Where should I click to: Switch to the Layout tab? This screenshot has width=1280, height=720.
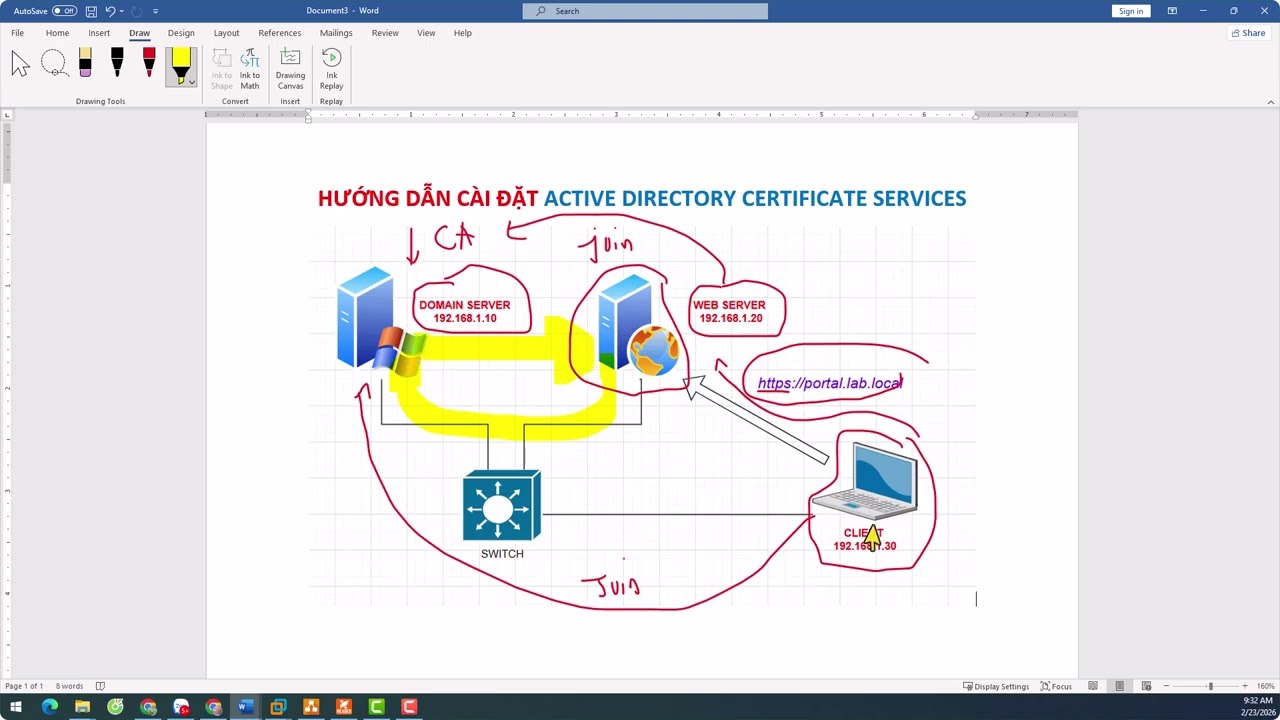click(226, 33)
